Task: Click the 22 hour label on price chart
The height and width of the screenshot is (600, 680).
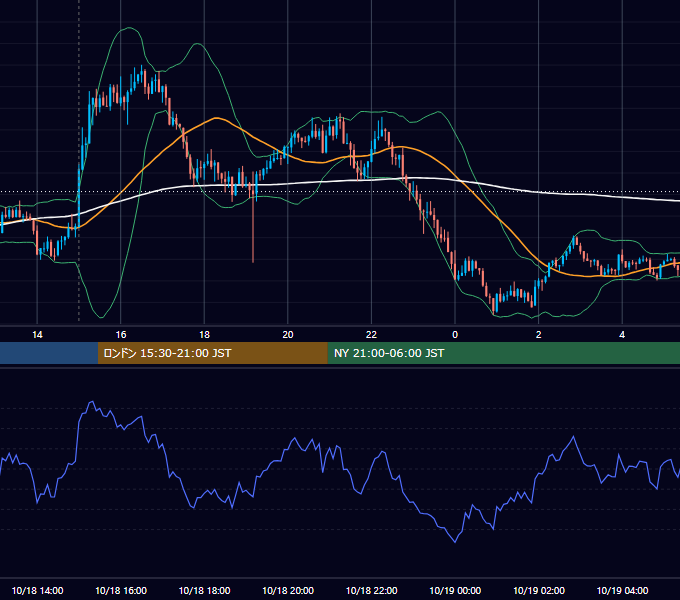Action: [x=371, y=335]
